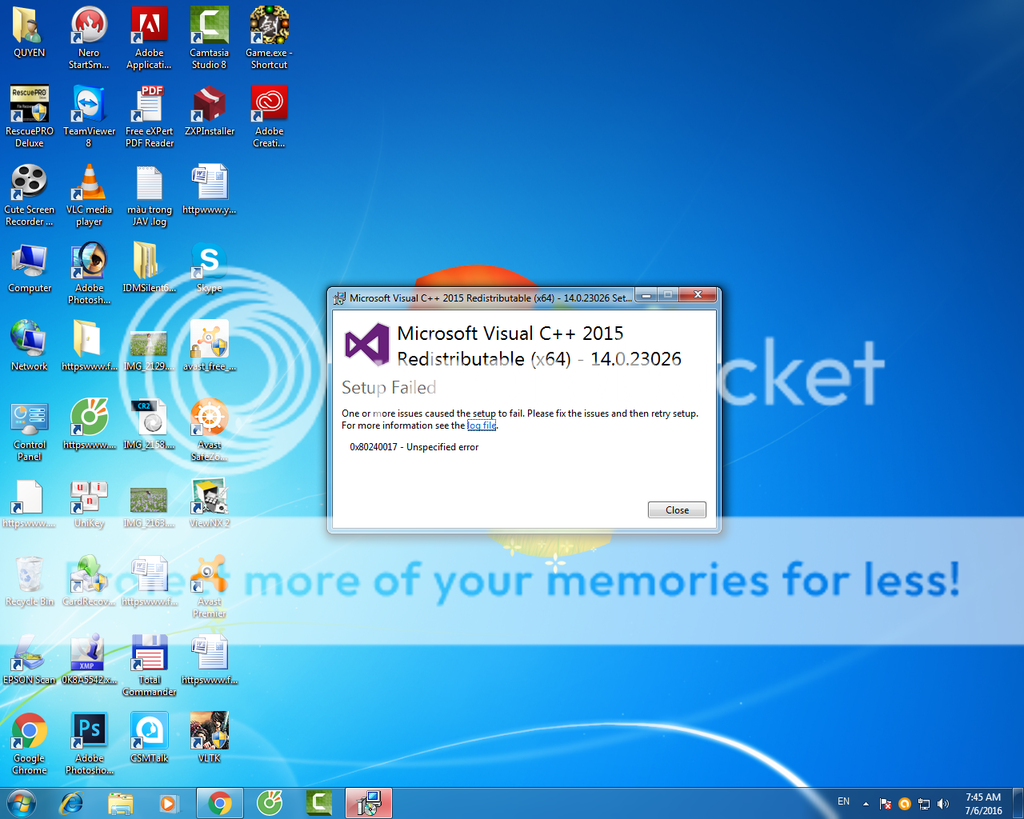Click the Close button in setup dialog
The height and width of the screenshot is (819, 1024).
[x=677, y=510]
